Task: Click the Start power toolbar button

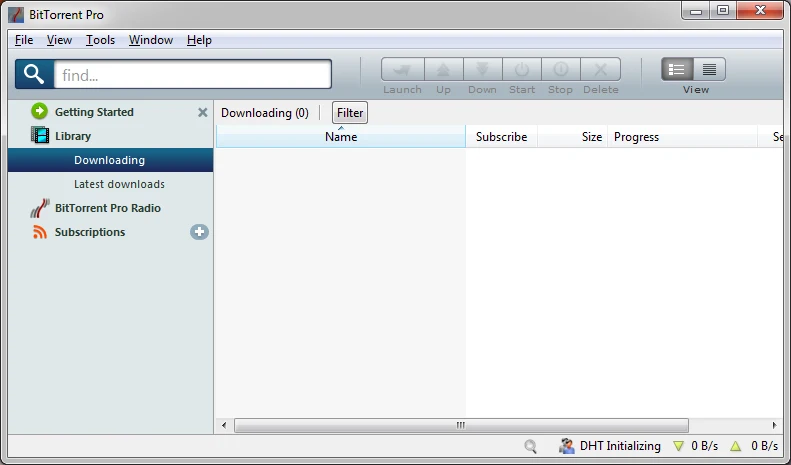Action: (x=522, y=70)
